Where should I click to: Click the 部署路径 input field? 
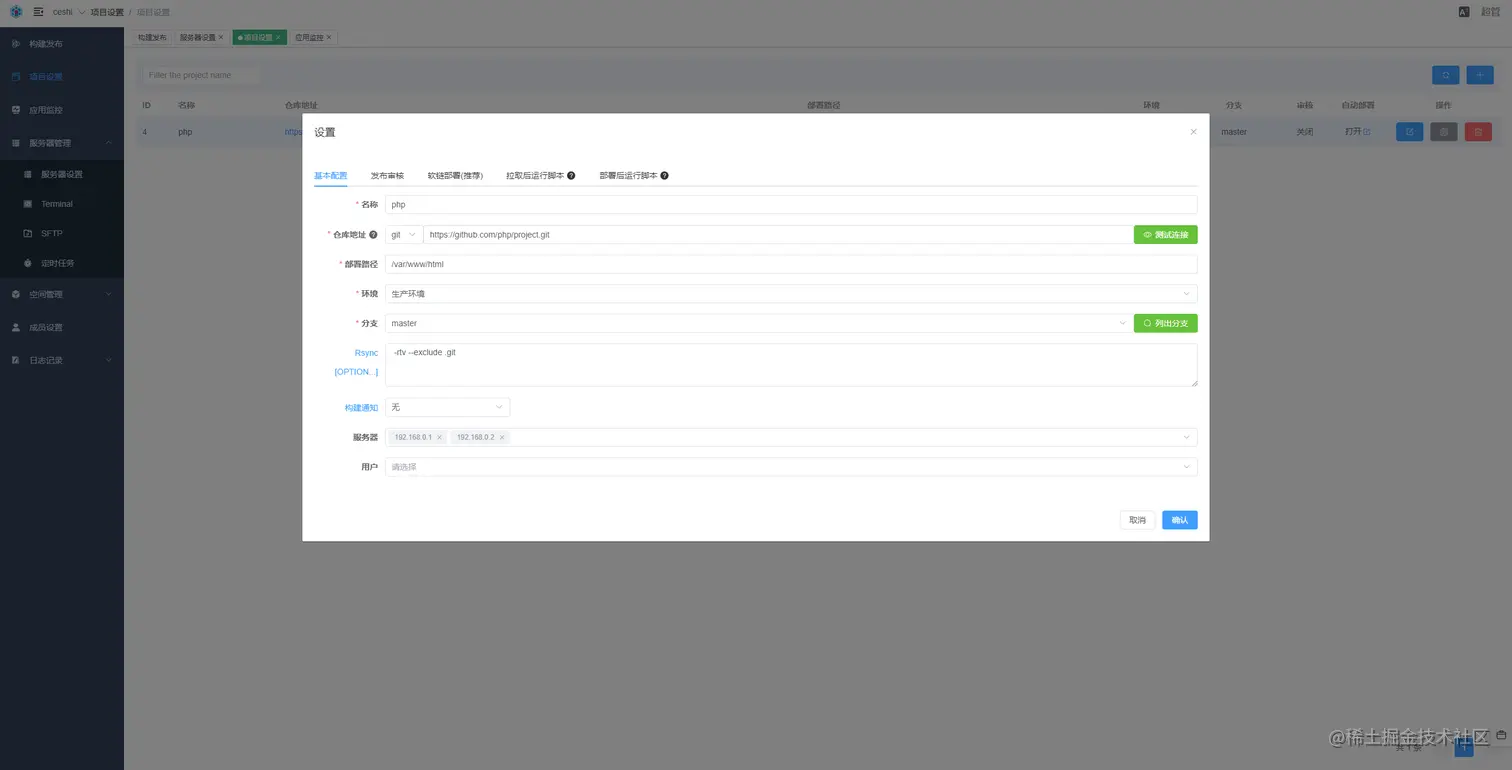791,264
